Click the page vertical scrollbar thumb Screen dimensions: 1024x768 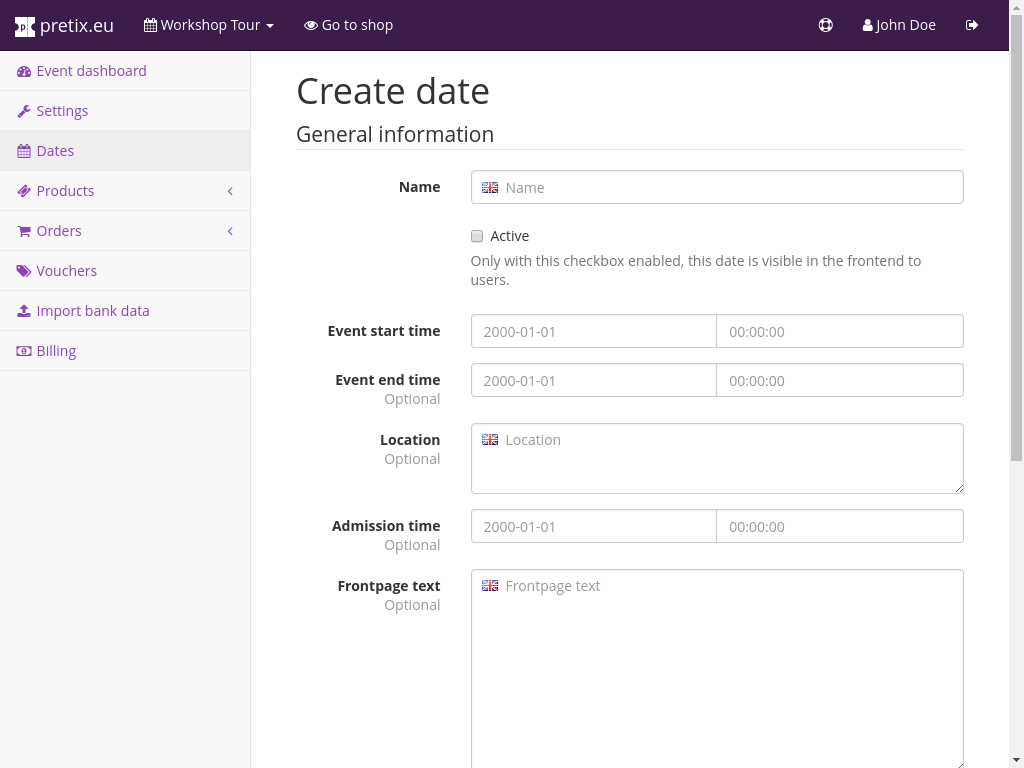[x=1016, y=238]
